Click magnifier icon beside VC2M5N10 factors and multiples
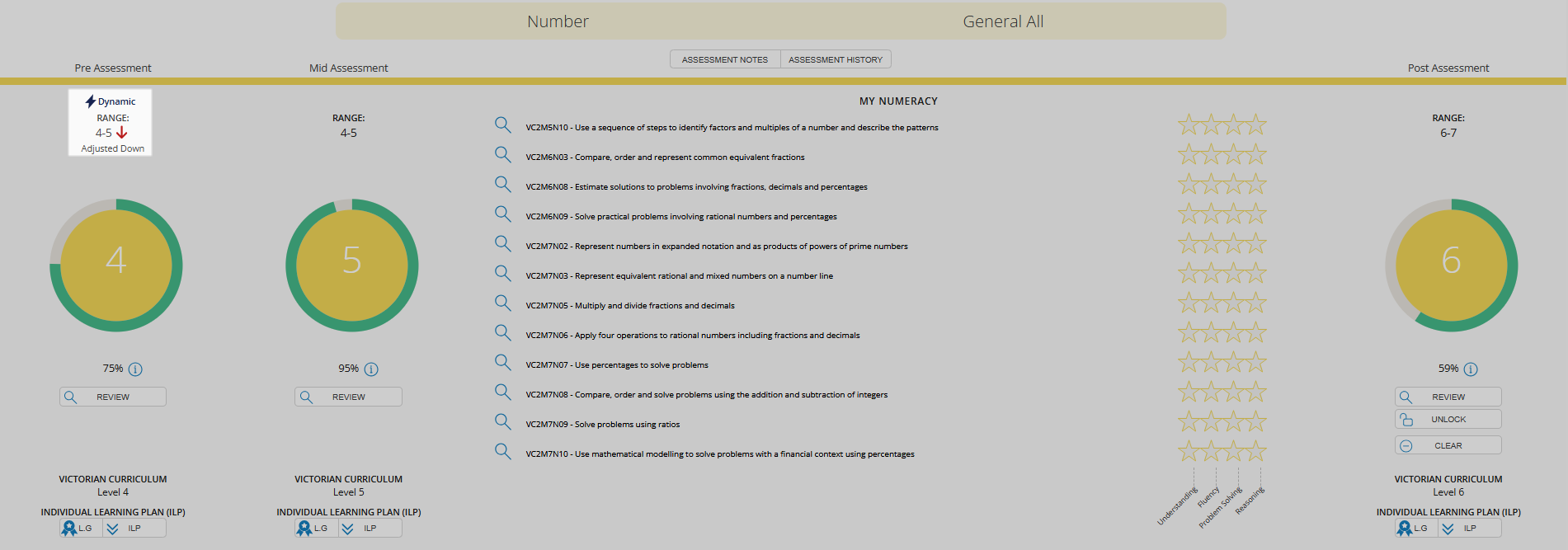The image size is (1568, 550). pos(502,125)
